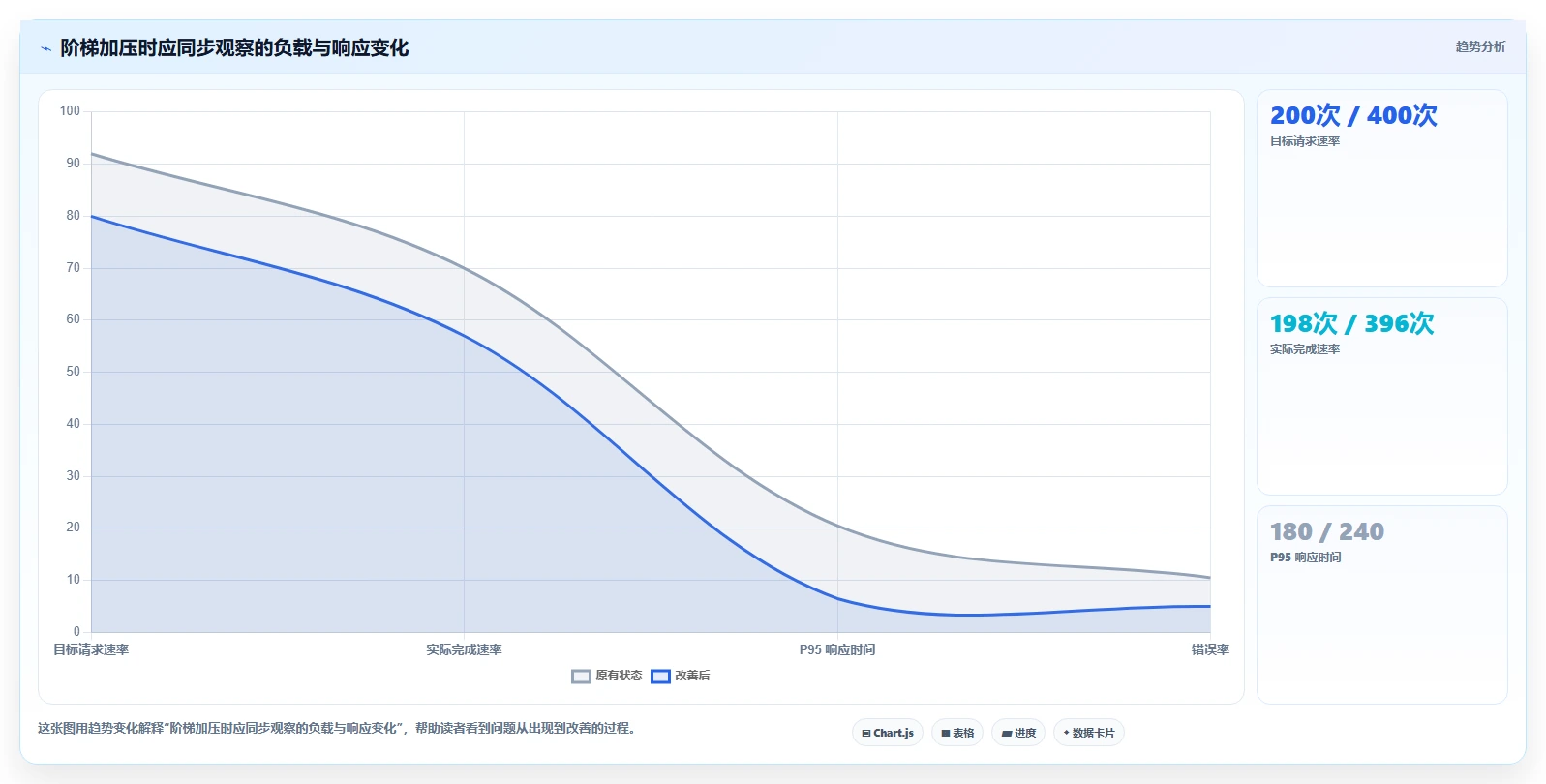Click the Chart.js tag pill
This screenshot has width=1546, height=784.
tap(888, 733)
